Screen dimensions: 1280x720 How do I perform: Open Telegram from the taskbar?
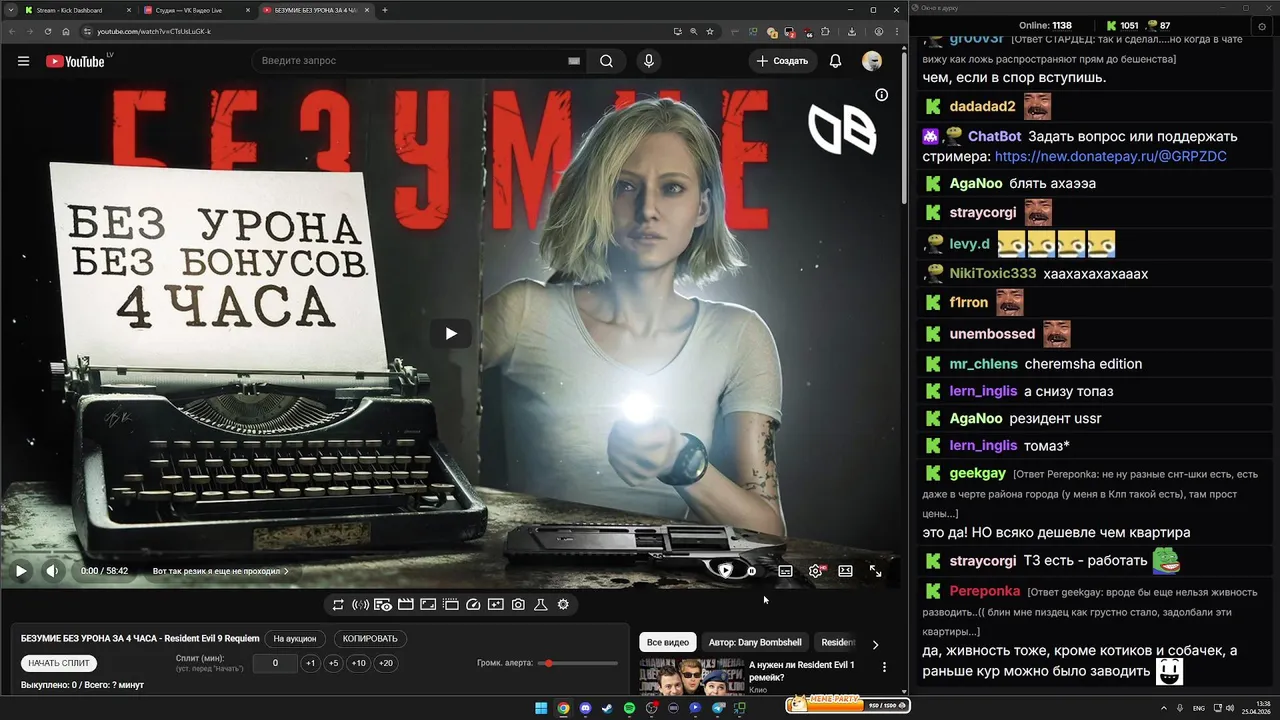coord(718,708)
